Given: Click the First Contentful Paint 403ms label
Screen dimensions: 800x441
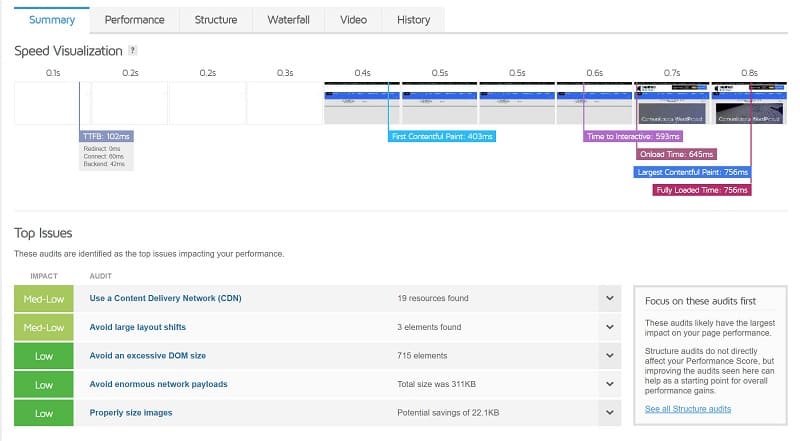Looking at the screenshot, I should [x=442, y=136].
